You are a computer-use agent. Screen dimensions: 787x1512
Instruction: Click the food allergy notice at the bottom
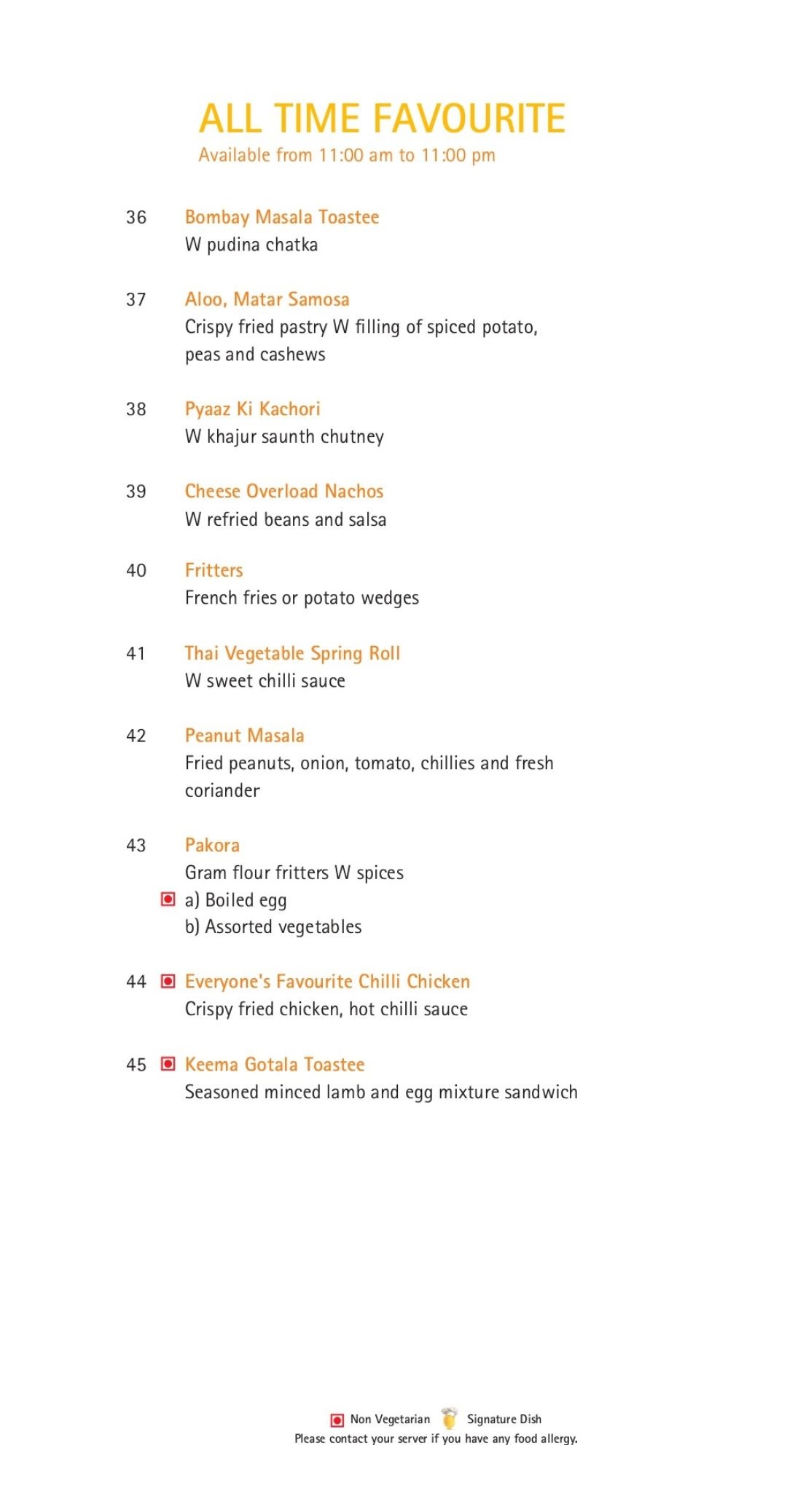click(436, 1438)
